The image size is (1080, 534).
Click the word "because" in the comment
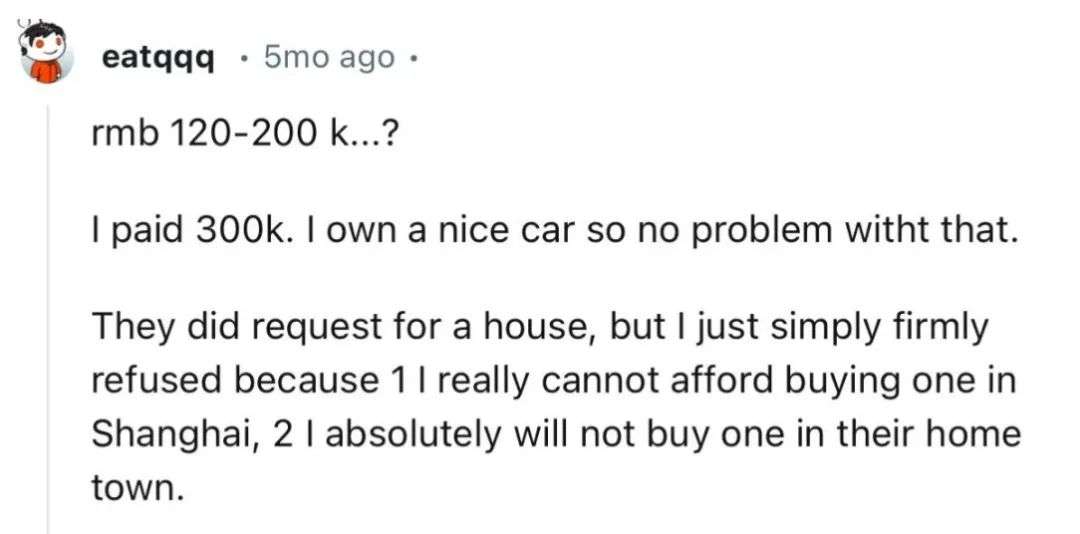coord(303,381)
